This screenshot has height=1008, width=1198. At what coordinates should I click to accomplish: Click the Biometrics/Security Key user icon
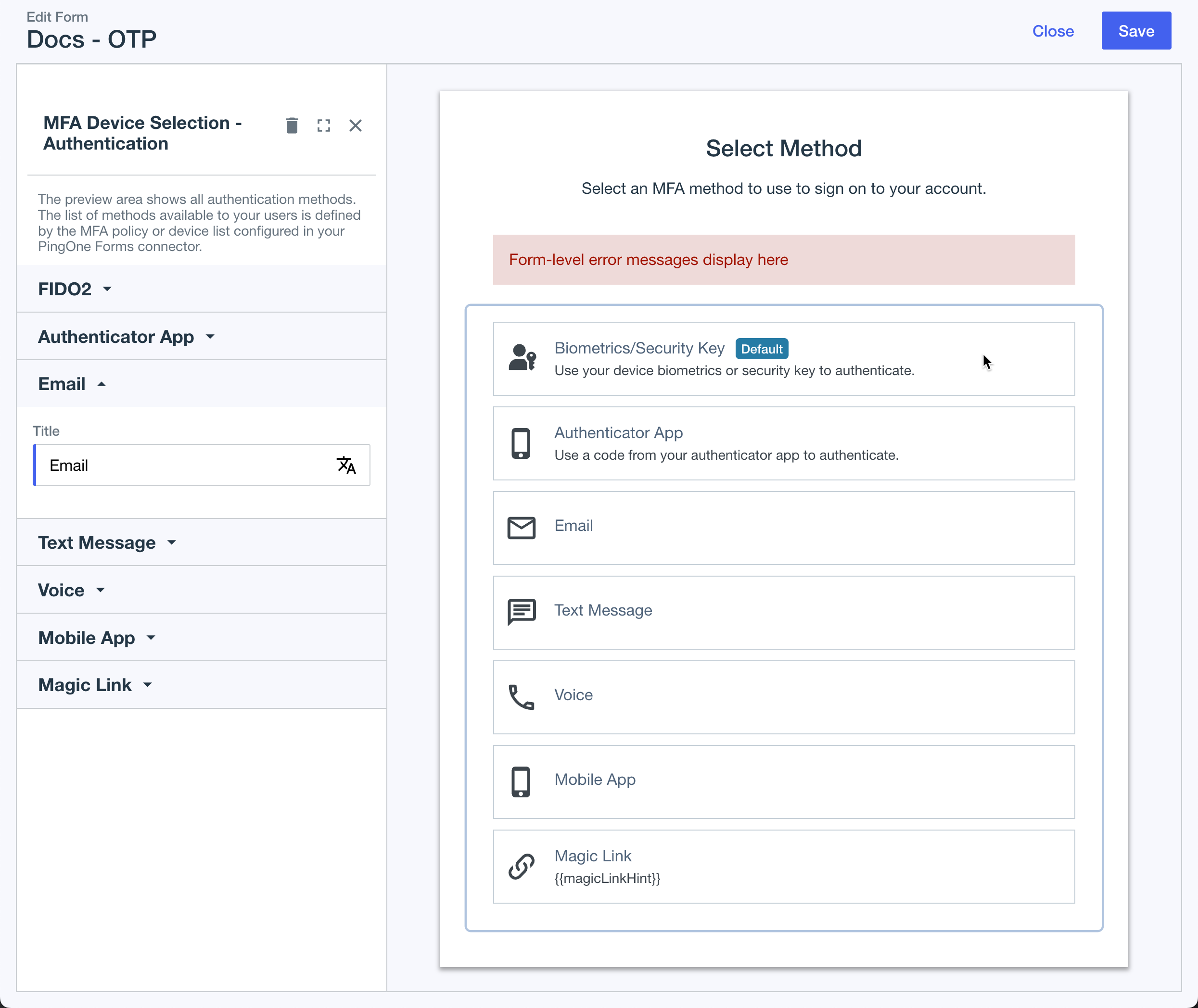click(521, 357)
